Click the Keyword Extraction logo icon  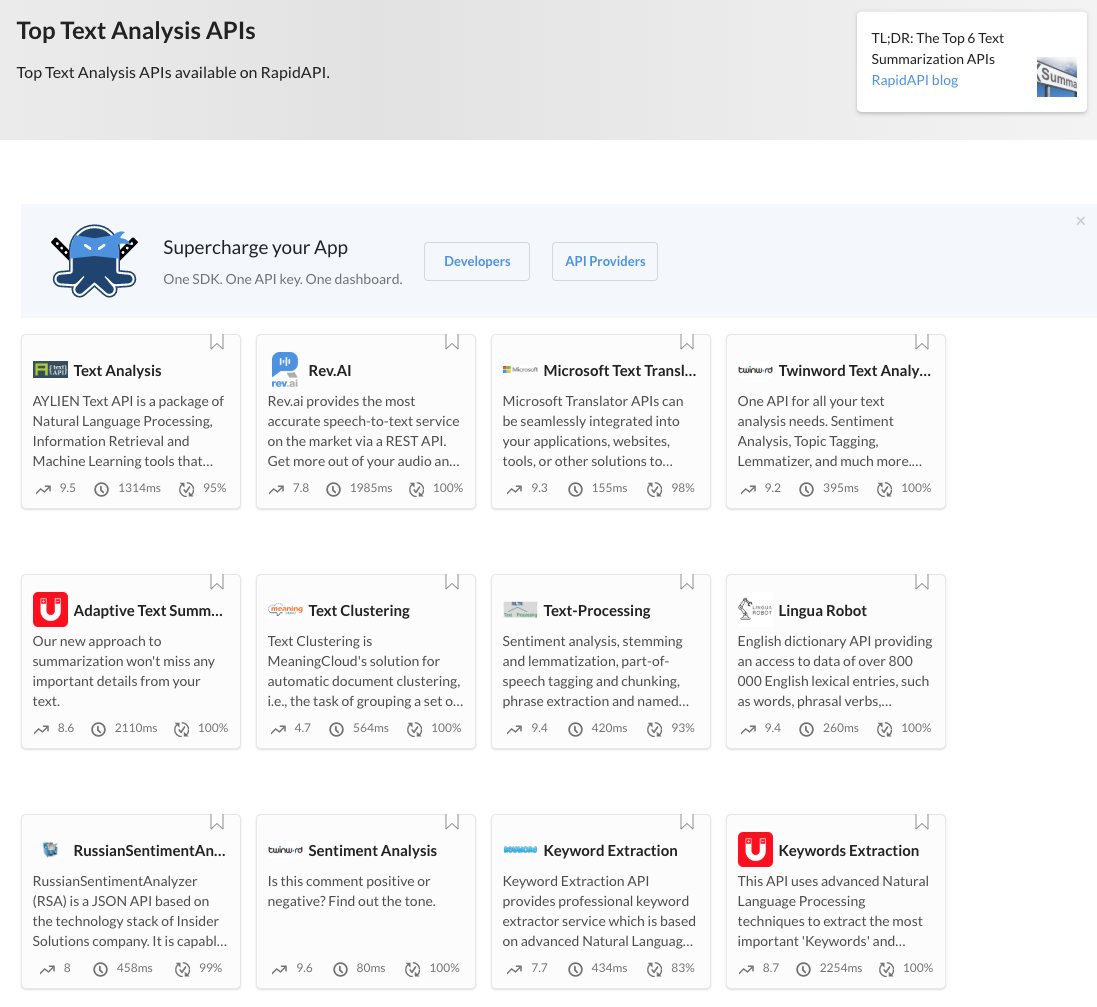tap(521, 850)
